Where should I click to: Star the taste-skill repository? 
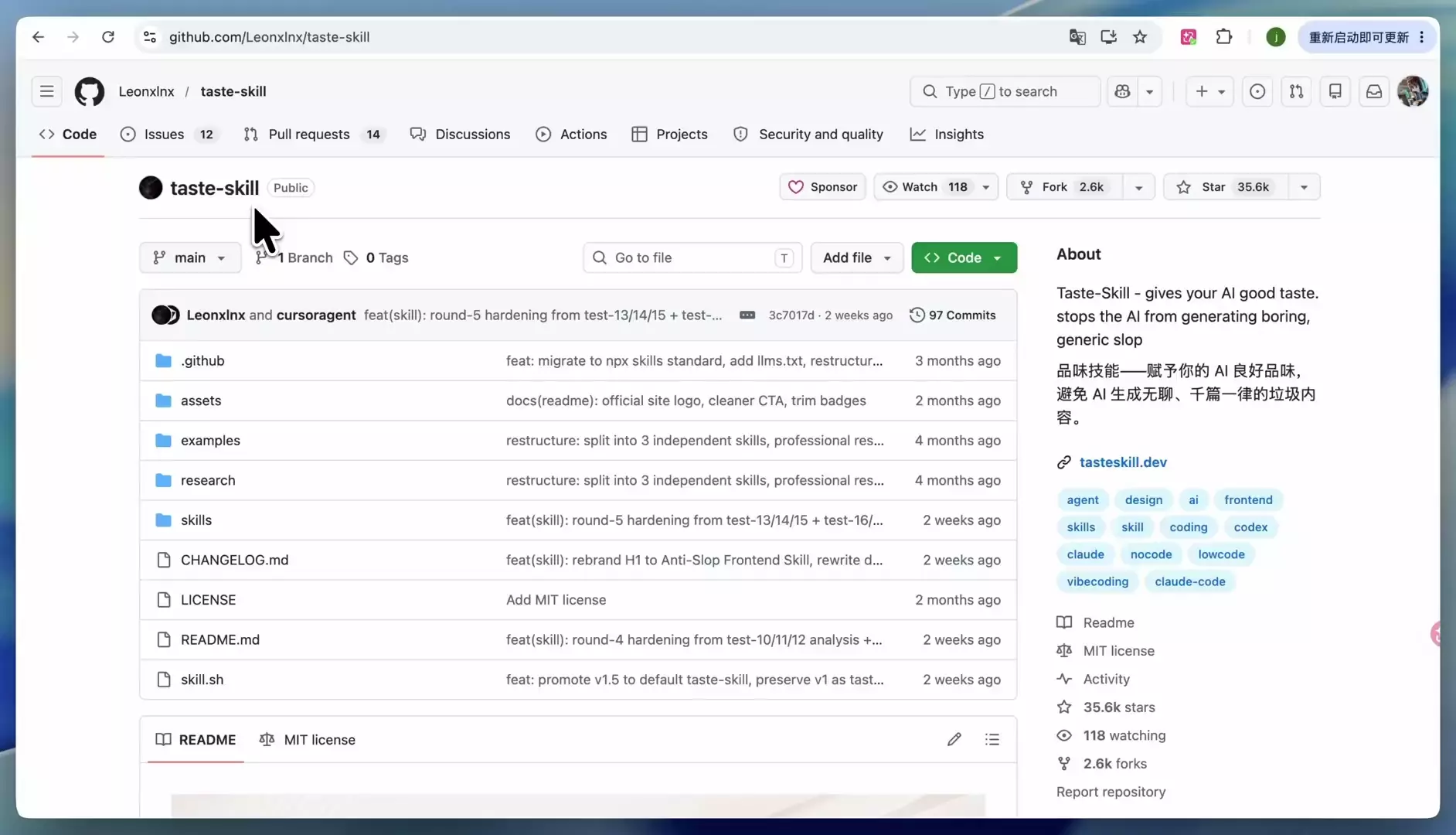1226,187
